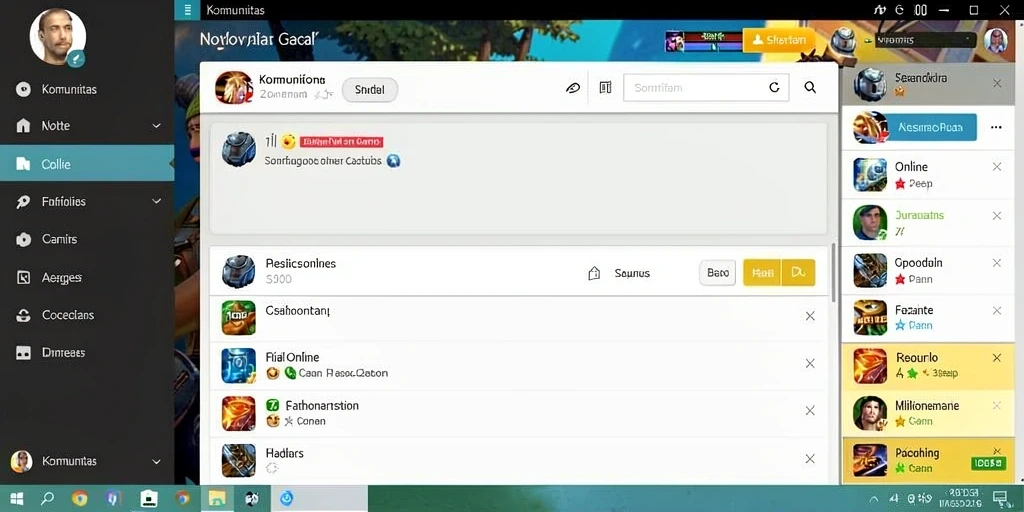
Task: Open the Hadiars game icon
Action: pos(238,460)
